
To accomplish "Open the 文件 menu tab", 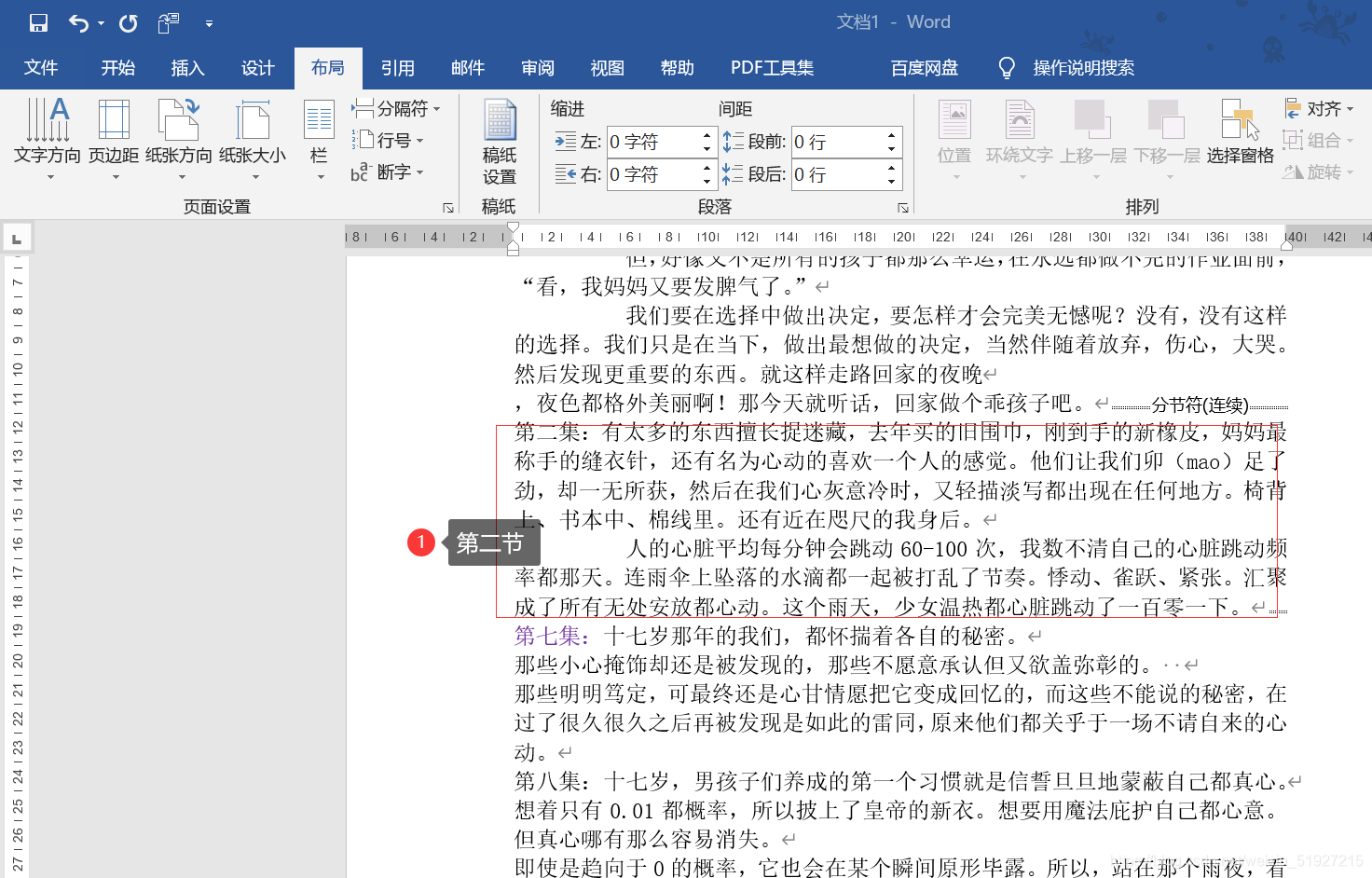I will (x=41, y=68).
